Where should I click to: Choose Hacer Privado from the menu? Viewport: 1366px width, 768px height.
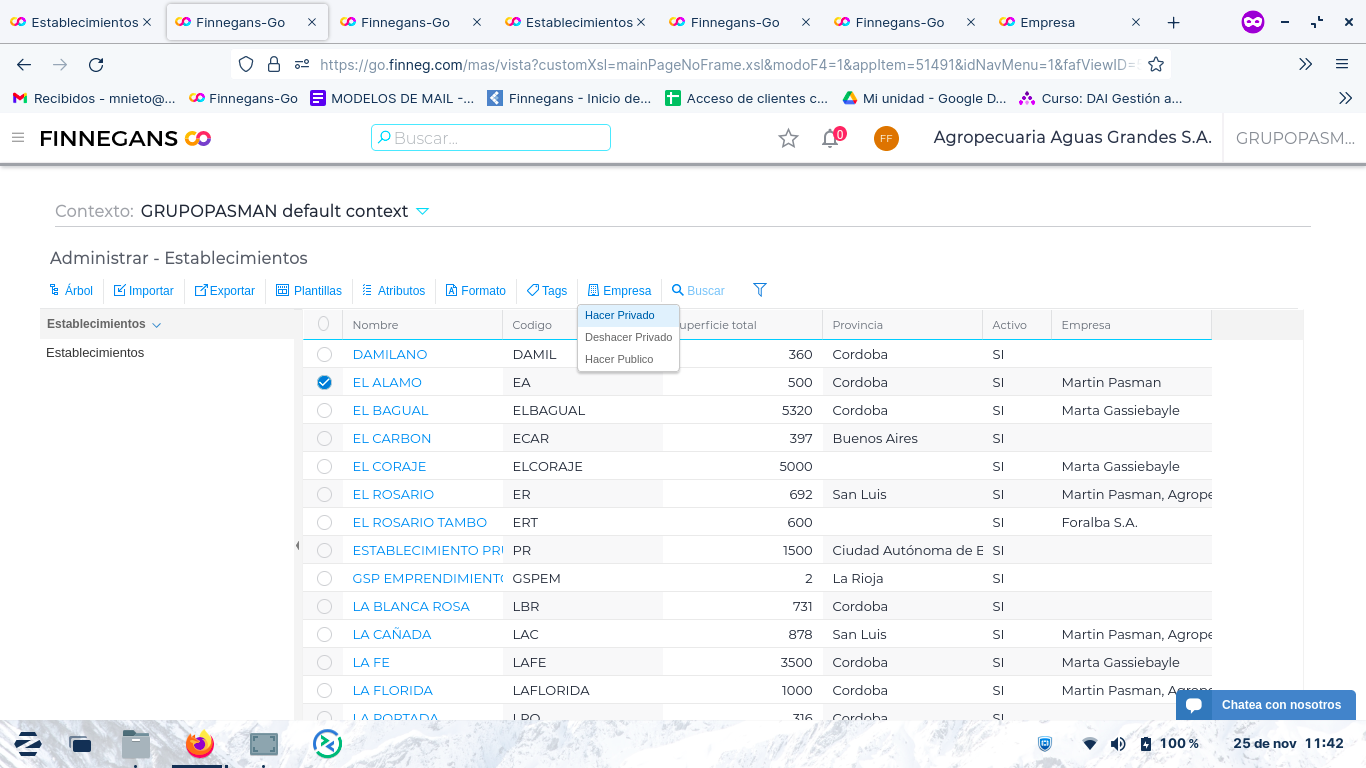click(620, 315)
